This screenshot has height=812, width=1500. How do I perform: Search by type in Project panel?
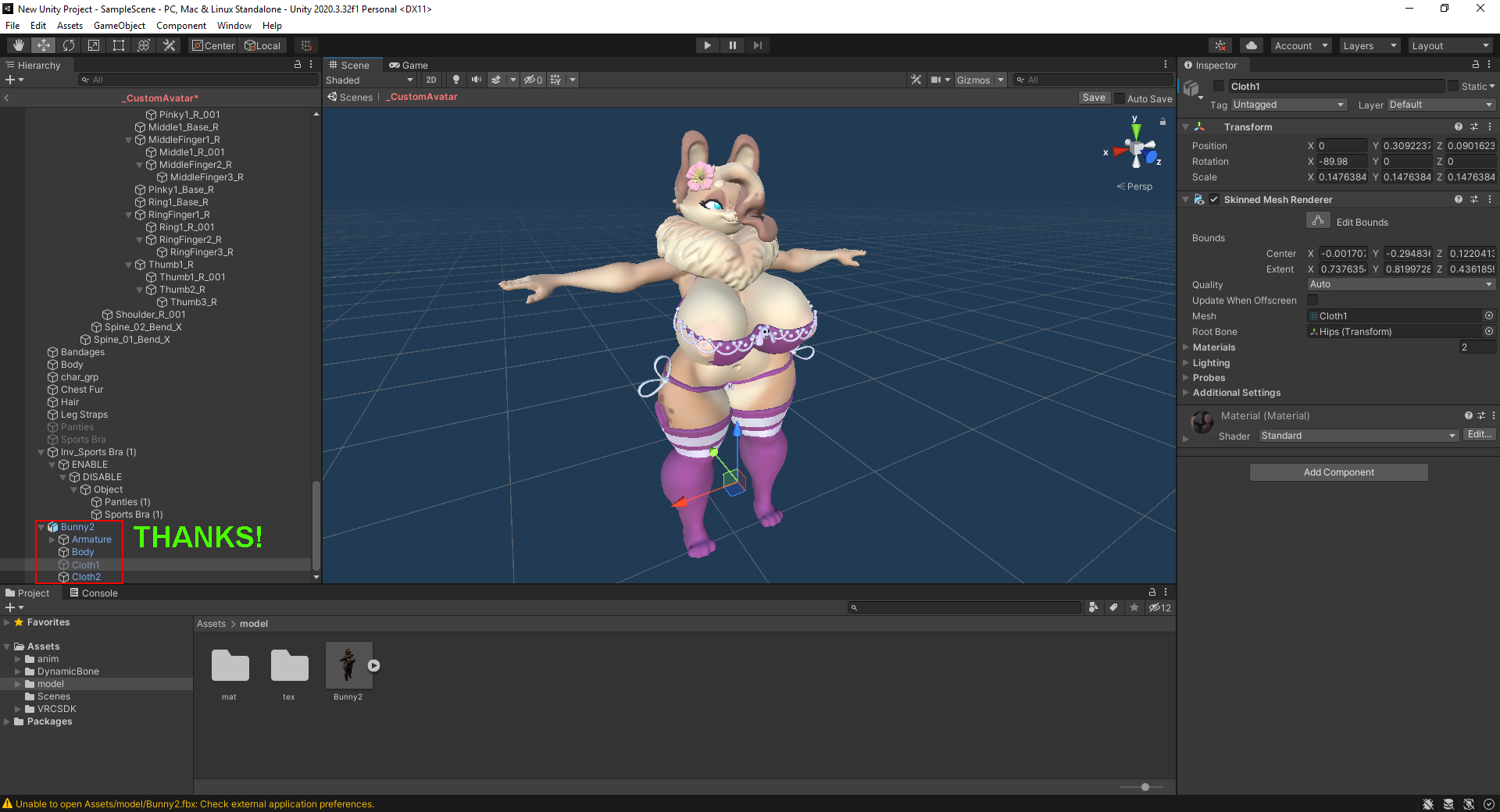[1093, 607]
